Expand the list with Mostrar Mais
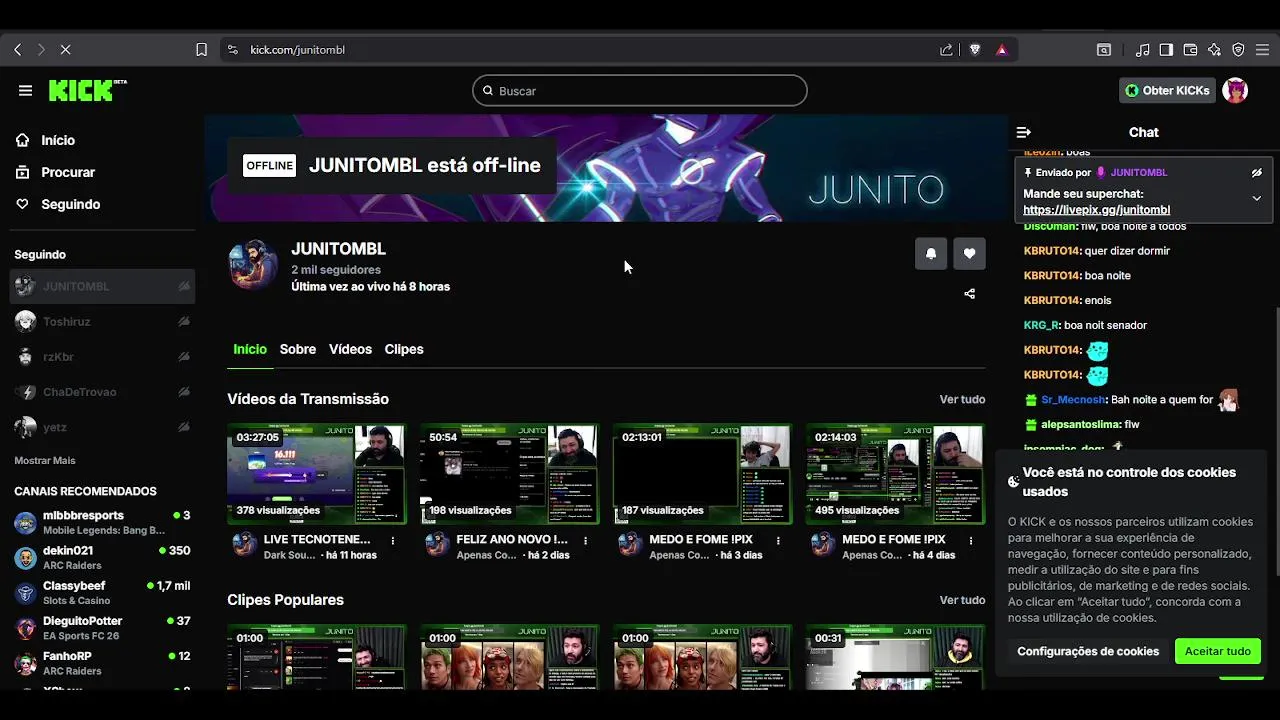 click(45, 460)
